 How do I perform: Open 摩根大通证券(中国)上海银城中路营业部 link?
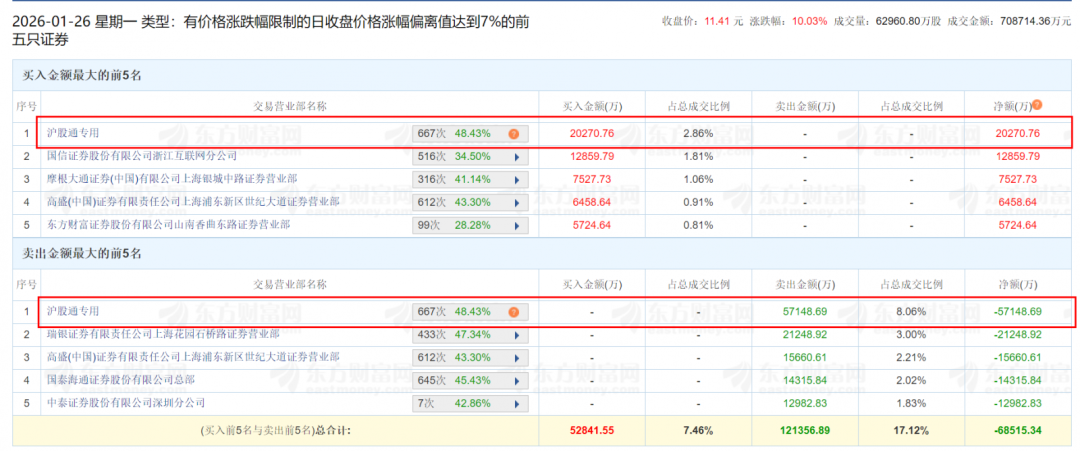click(172, 178)
